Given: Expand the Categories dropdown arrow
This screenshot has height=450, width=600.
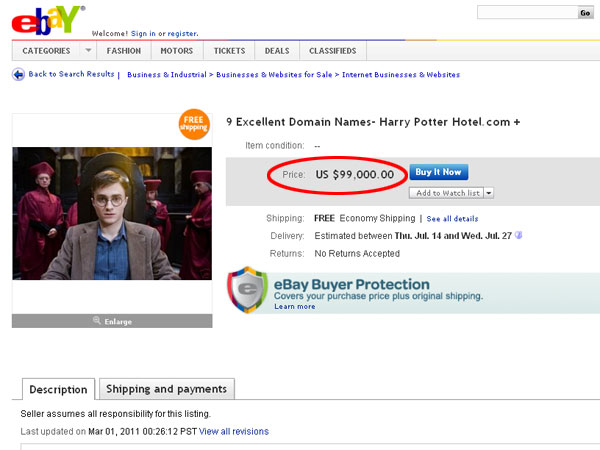Looking at the screenshot, I should click(x=88, y=50).
